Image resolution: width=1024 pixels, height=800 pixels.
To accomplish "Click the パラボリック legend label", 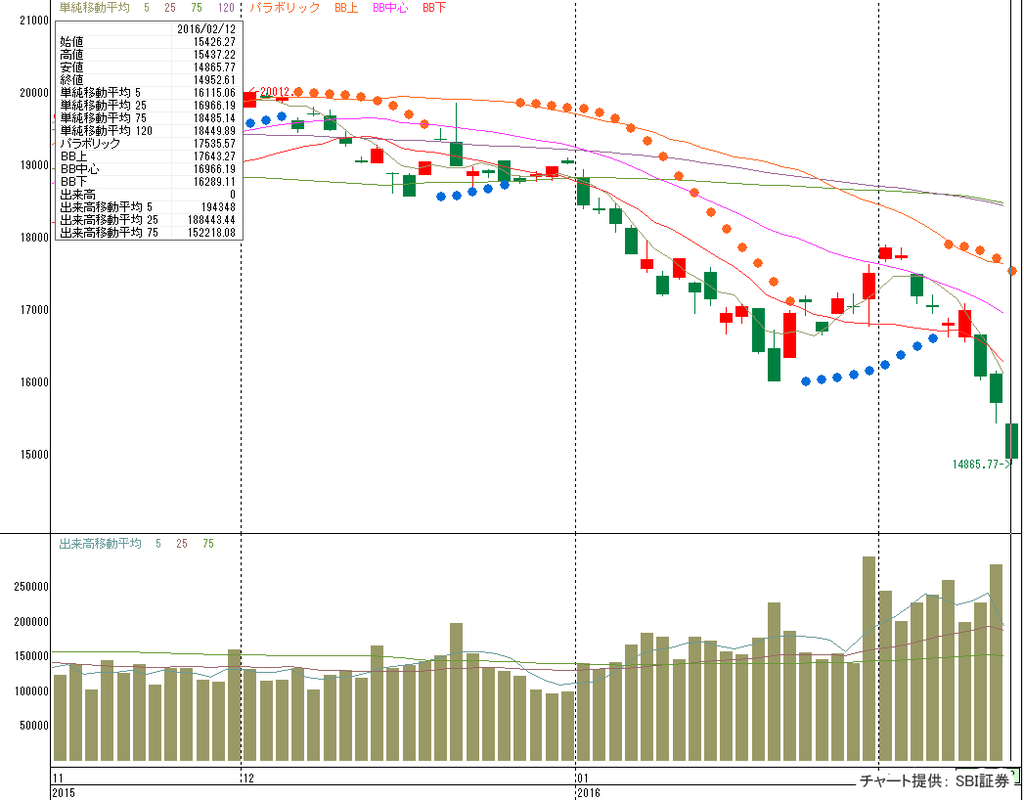I will [x=284, y=8].
